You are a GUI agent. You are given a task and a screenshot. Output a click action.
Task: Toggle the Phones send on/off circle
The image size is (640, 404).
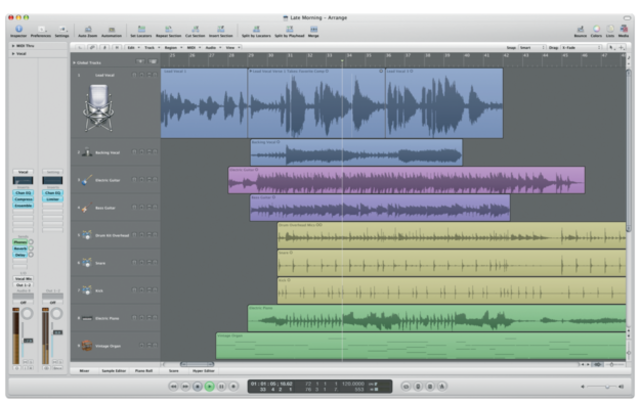point(31,242)
